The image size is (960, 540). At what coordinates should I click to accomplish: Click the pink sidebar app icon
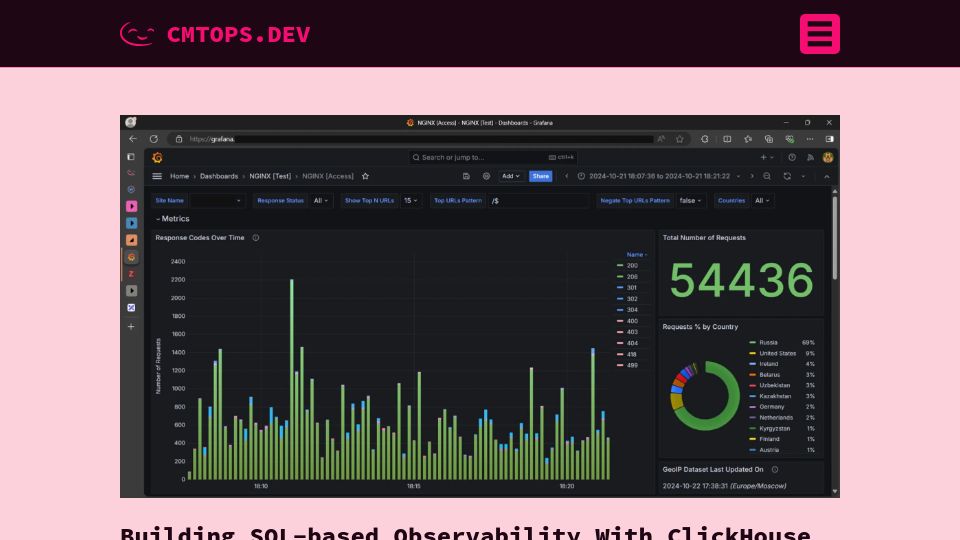(x=131, y=206)
